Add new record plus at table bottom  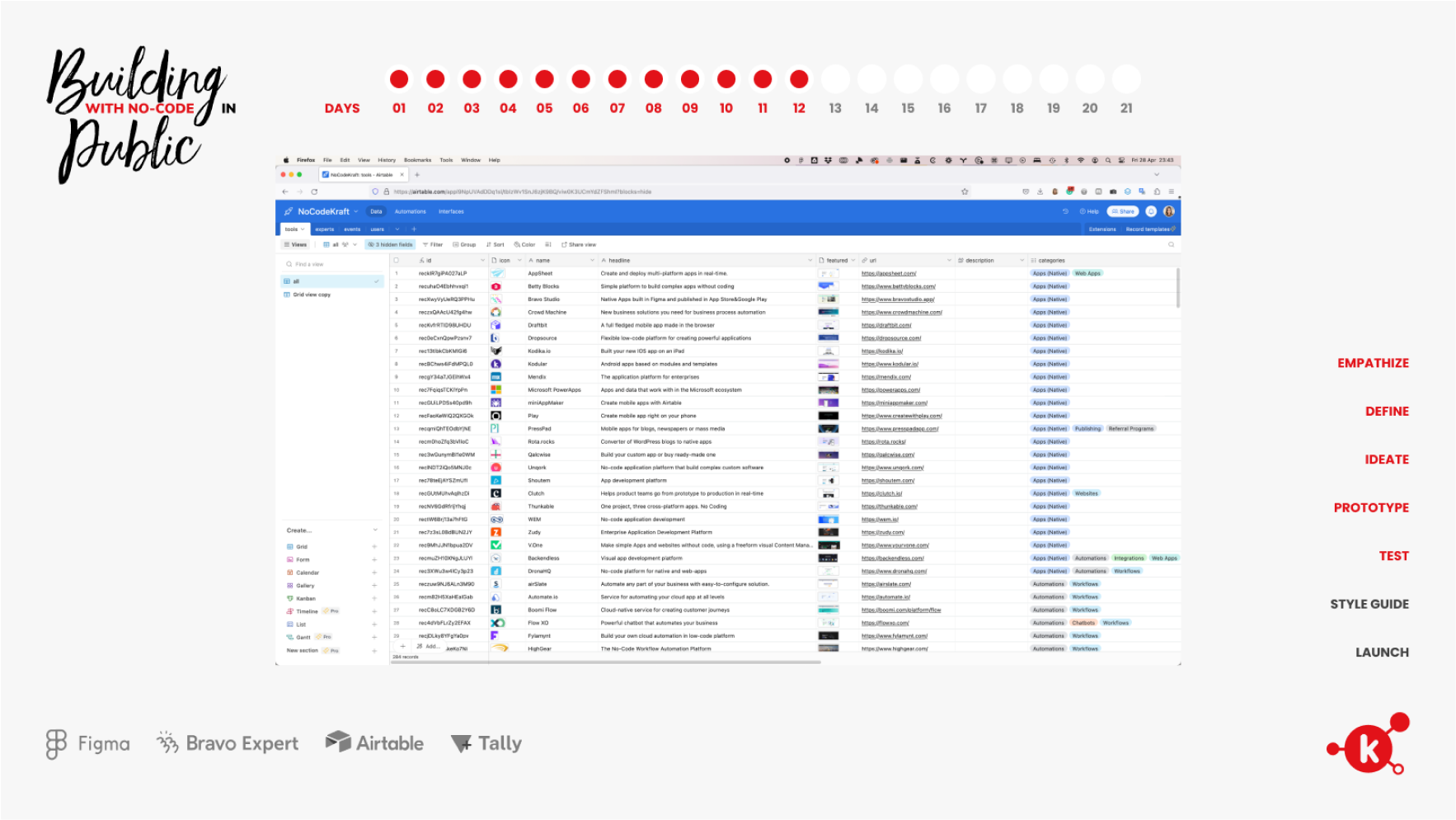(x=402, y=646)
